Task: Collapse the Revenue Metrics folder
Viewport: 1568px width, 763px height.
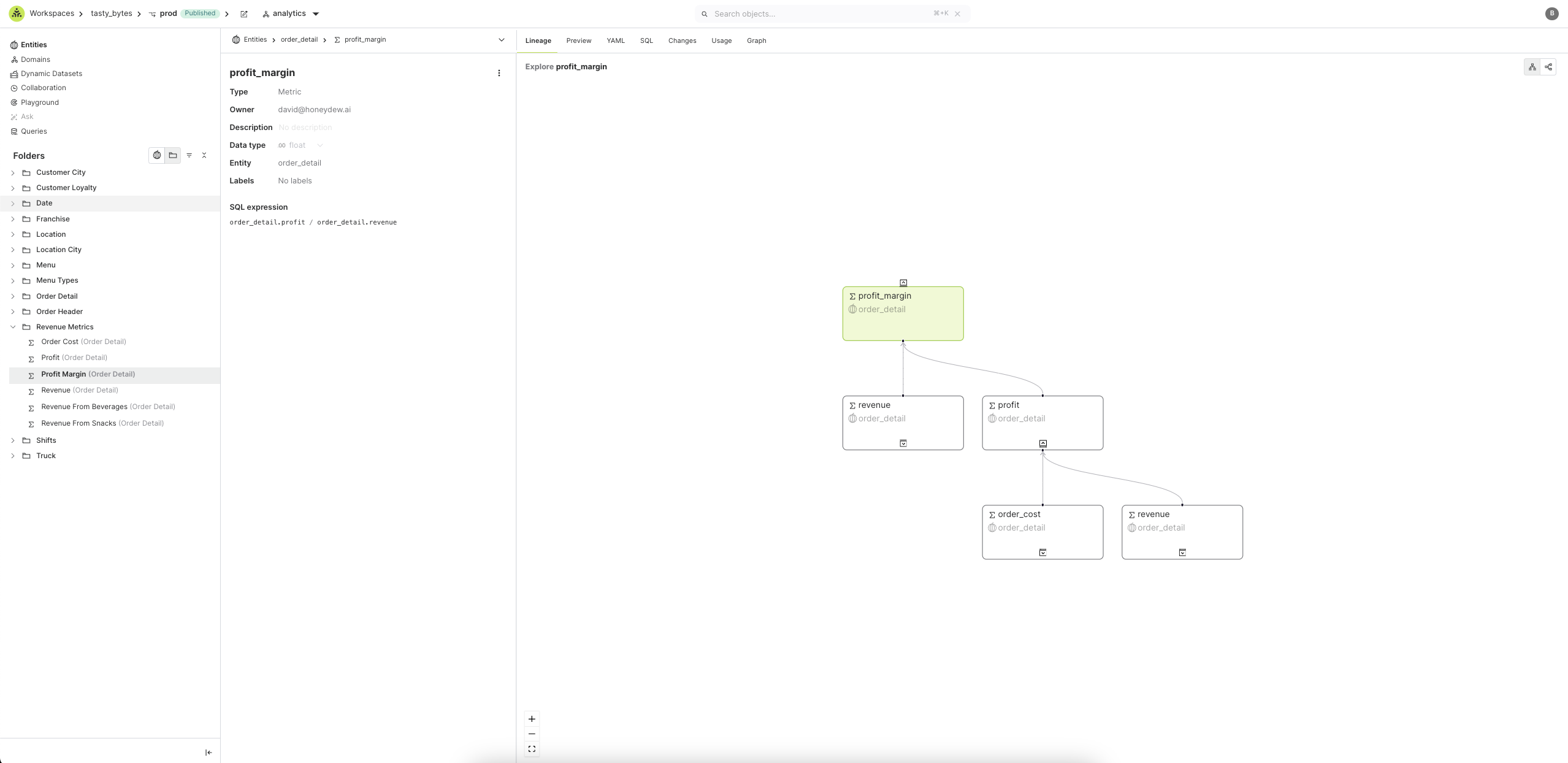Action: [x=13, y=327]
